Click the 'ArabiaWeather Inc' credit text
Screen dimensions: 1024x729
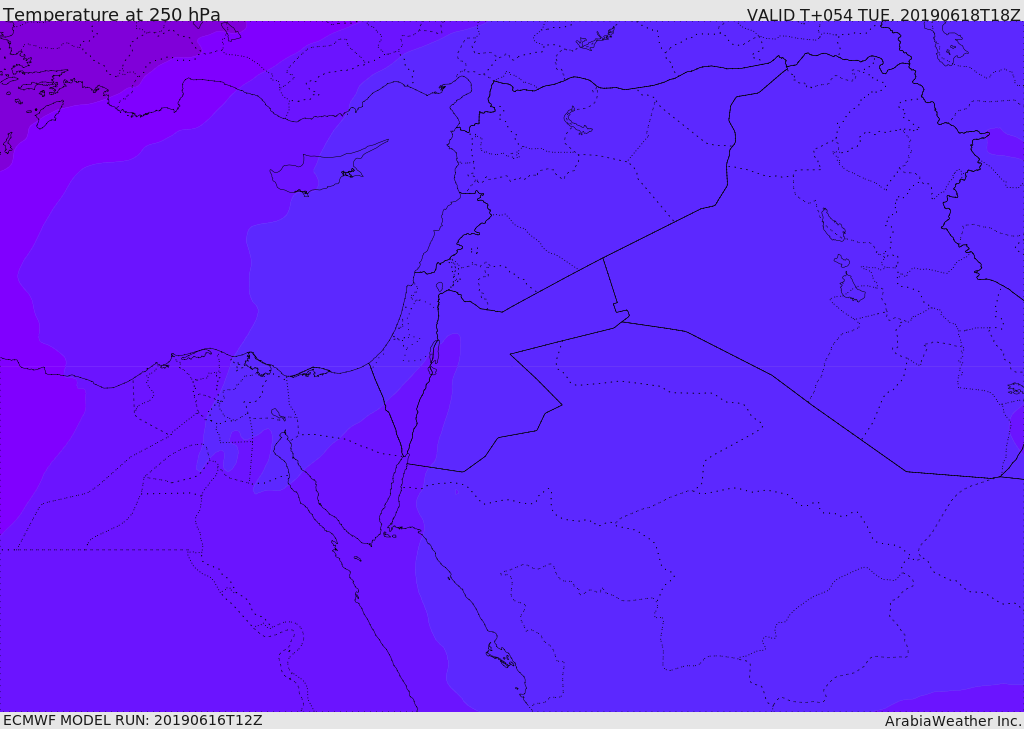click(x=953, y=721)
